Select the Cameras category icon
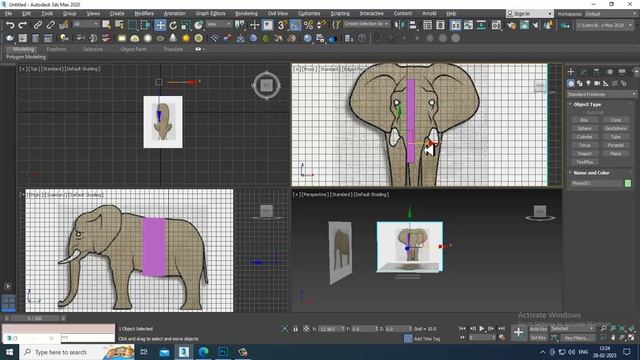The image size is (640, 360). pyautogui.click(x=597, y=83)
